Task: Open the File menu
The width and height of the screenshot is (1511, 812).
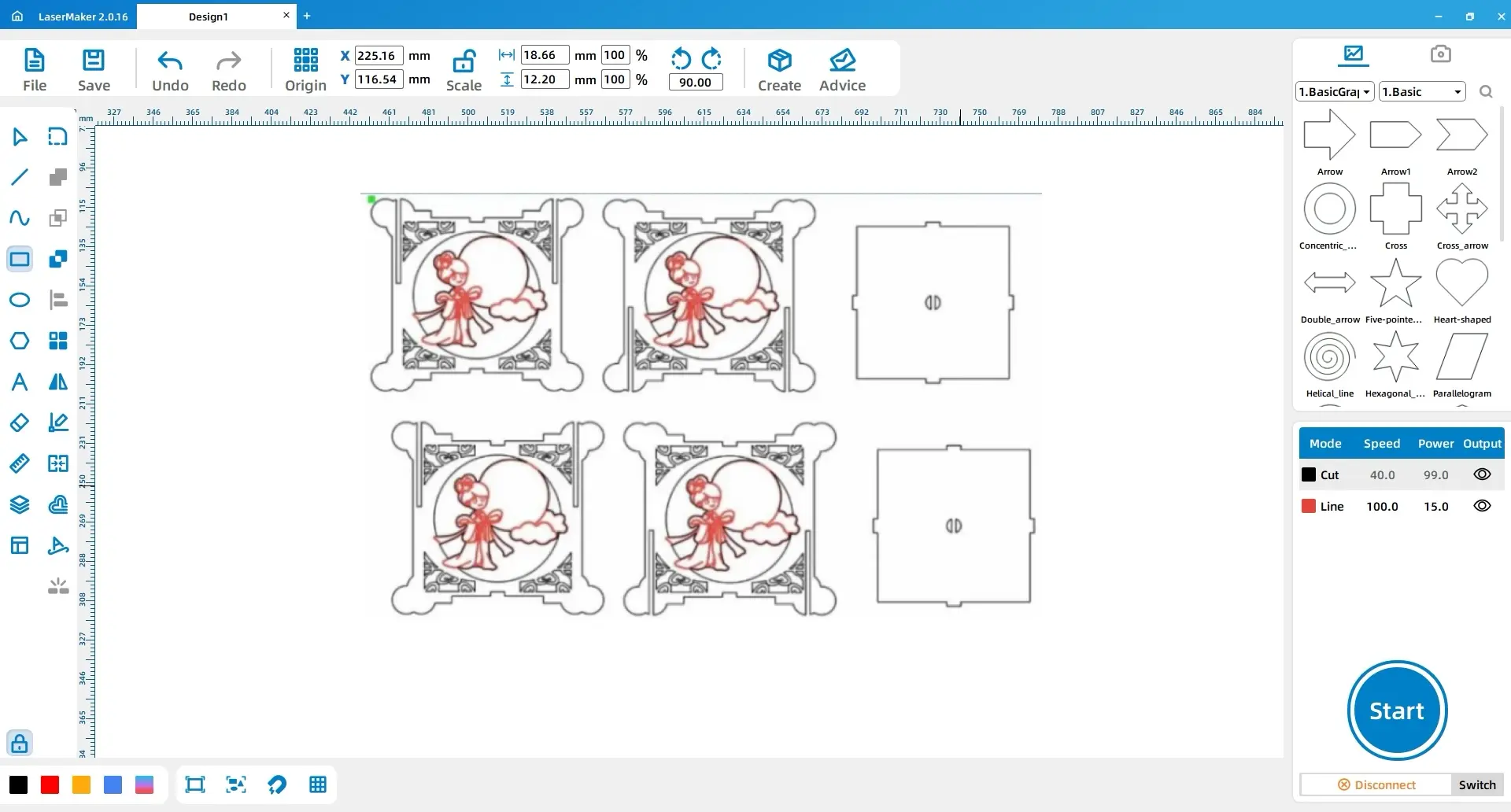Action: point(35,70)
